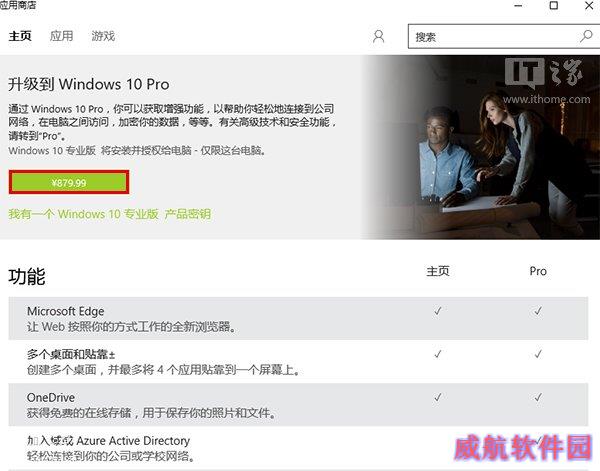Click 多个桌面和贴靠 checkmark under Pro column
This screenshot has height=471, width=600.
(x=538, y=354)
